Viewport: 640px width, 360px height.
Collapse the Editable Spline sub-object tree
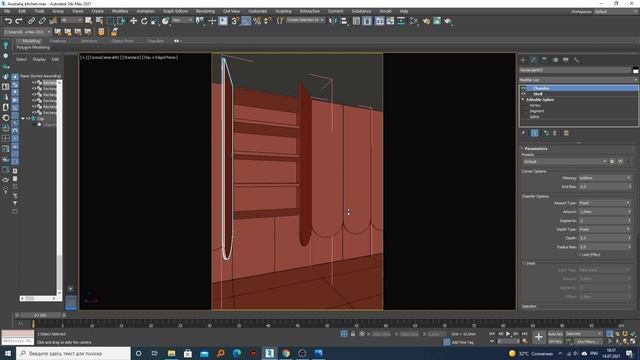pos(523,100)
